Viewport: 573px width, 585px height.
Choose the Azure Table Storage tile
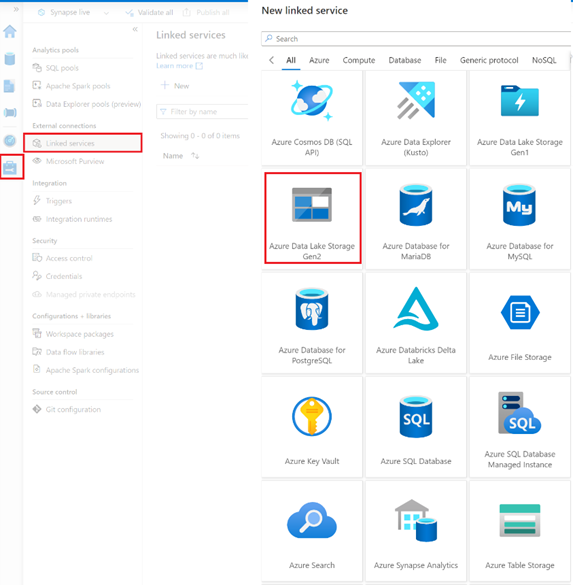(520, 531)
